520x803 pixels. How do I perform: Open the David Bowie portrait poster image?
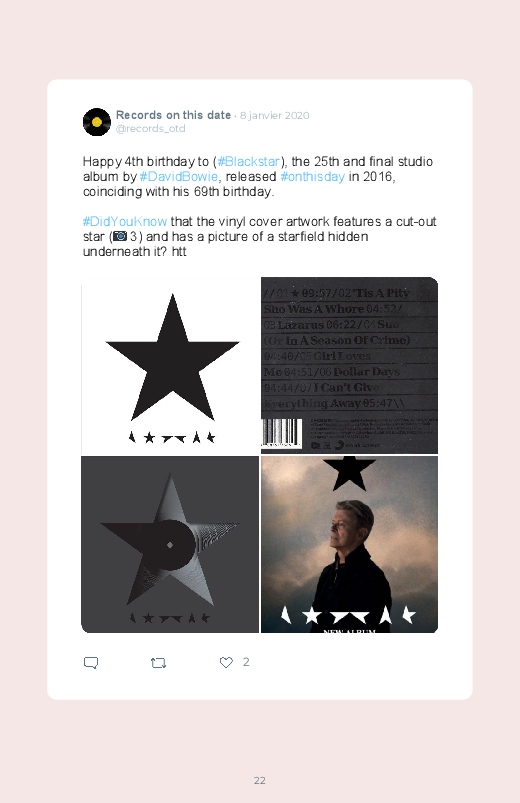pos(349,544)
